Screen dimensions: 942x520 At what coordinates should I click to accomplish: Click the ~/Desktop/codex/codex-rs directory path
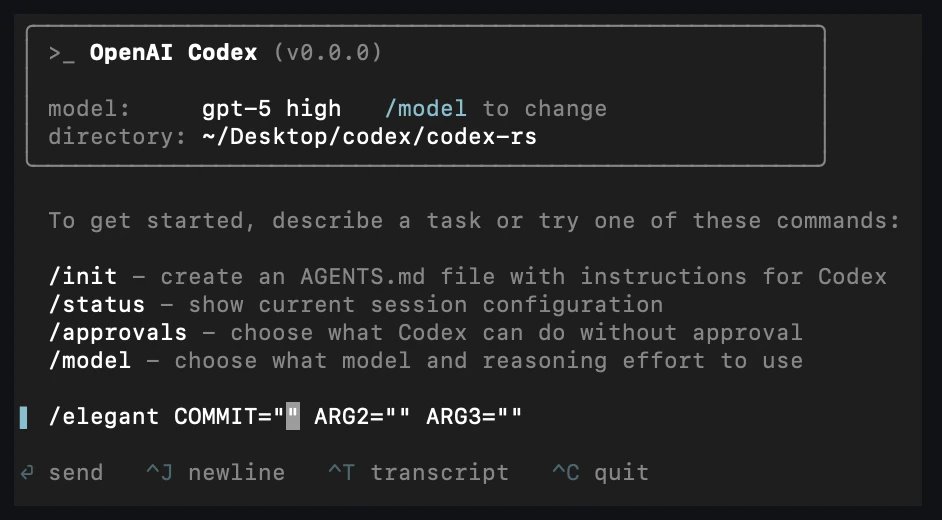[369, 136]
